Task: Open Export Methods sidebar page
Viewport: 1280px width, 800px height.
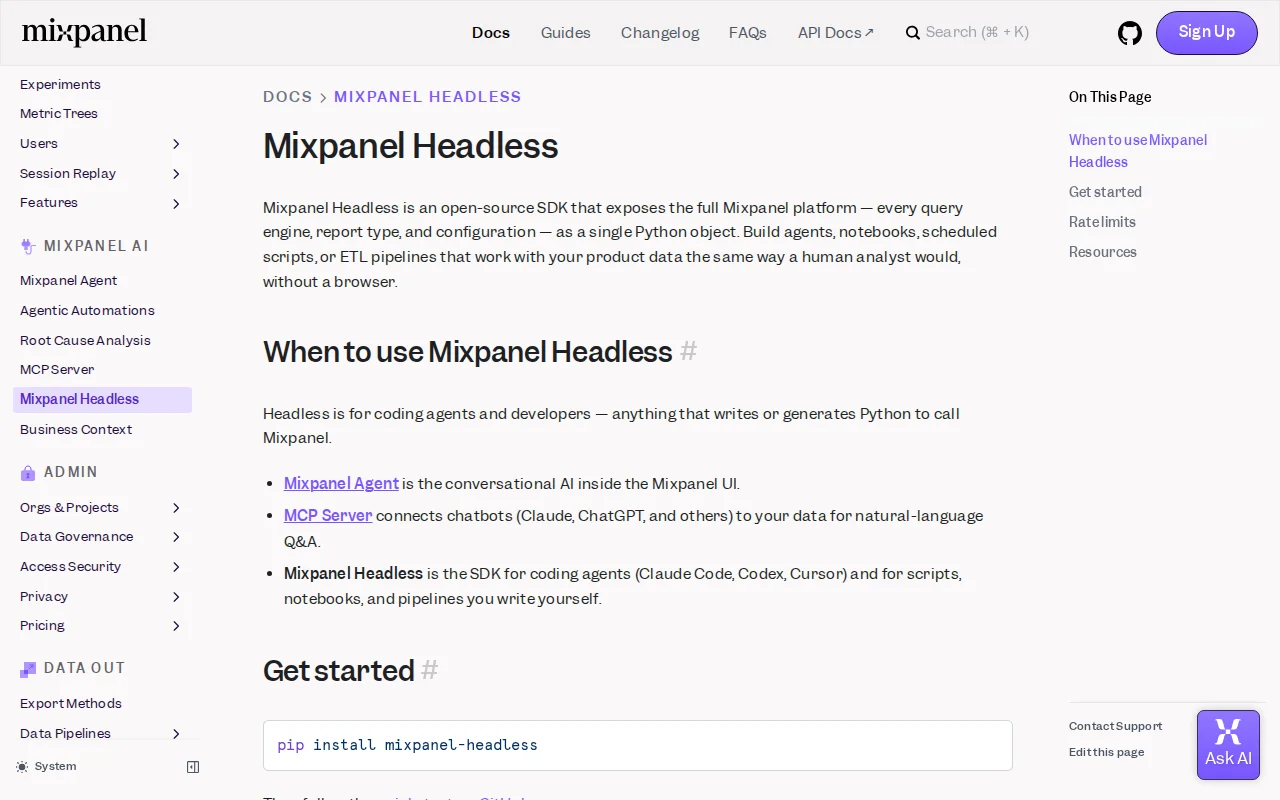Action: 71,704
